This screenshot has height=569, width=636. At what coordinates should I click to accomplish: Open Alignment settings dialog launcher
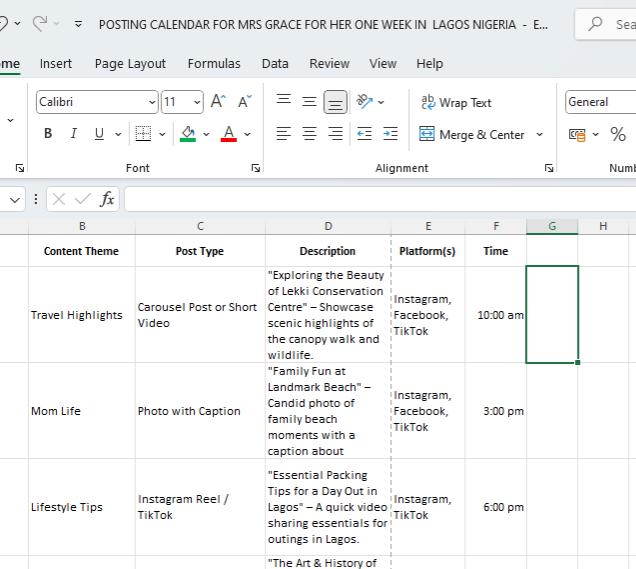pos(549,168)
